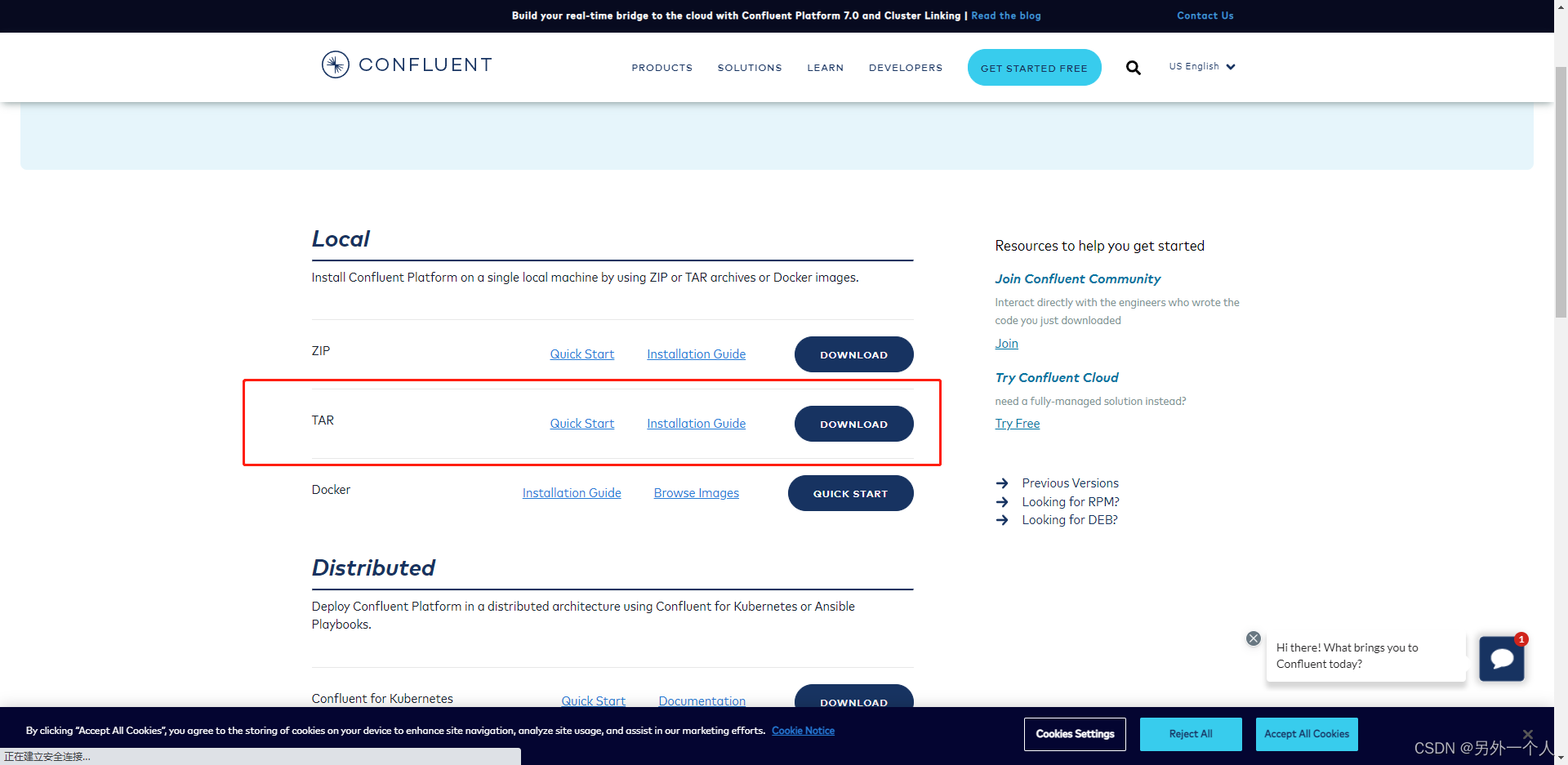Open Docker Installation Guide link
Image resolution: width=1568 pixels, height=765 pixels.
pos(572,493)
